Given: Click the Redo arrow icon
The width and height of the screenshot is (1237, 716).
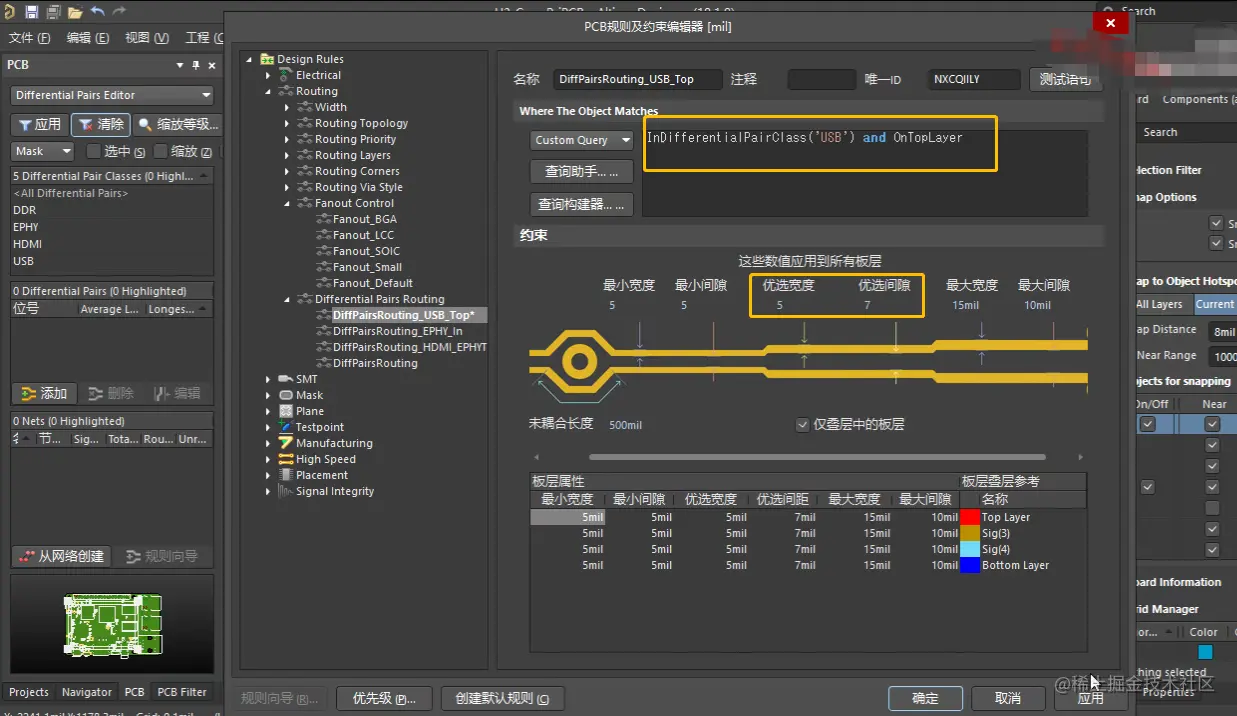Looking at the screenshot, I should pos(120,12).
